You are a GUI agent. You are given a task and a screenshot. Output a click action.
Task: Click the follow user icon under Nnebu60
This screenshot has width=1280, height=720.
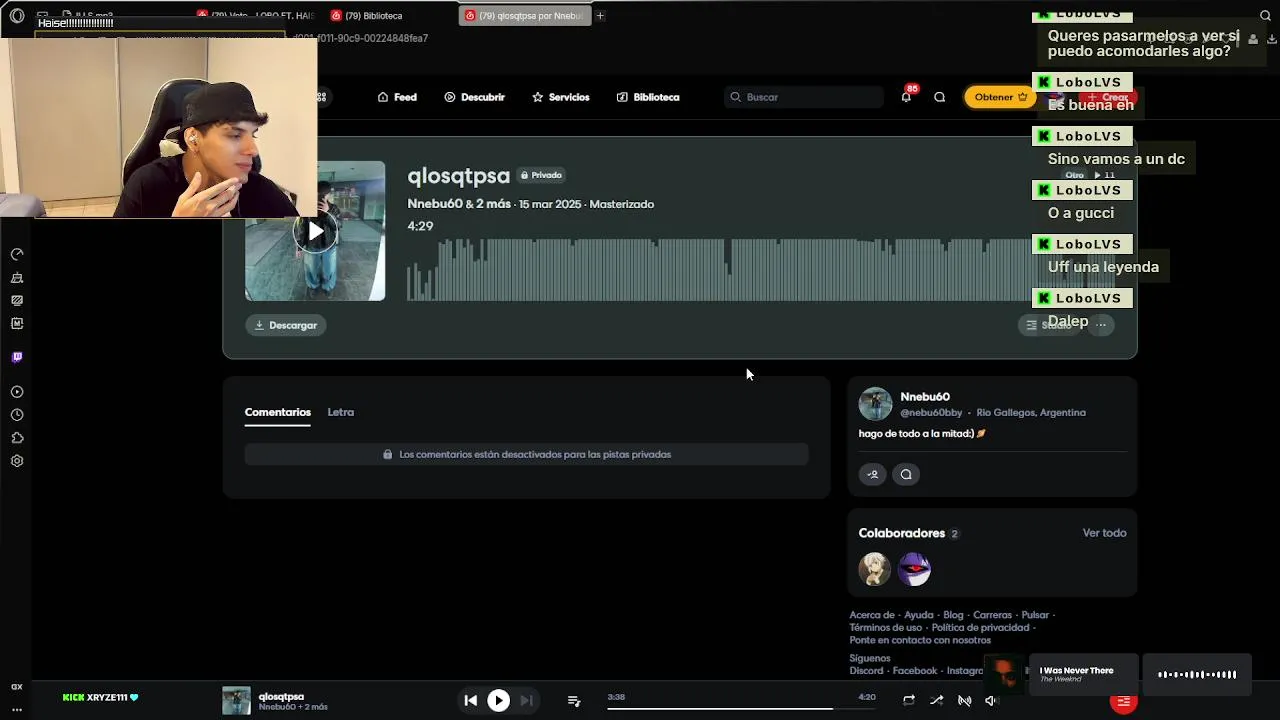(x=873, y=474)
